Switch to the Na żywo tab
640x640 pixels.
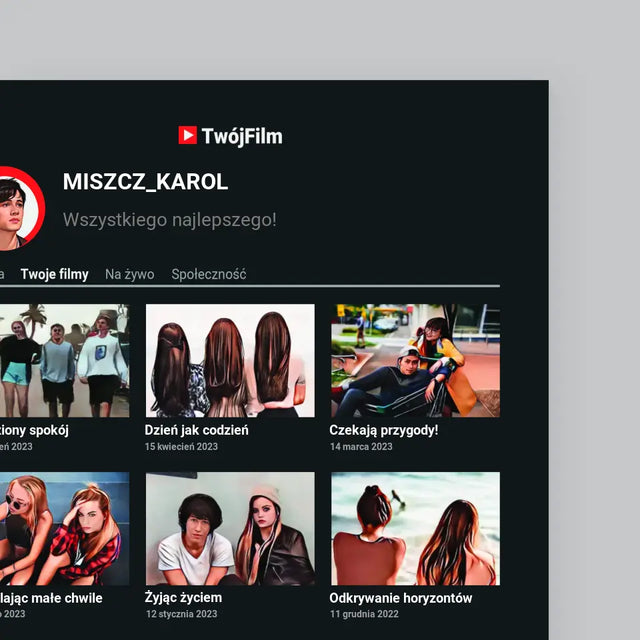130,274
